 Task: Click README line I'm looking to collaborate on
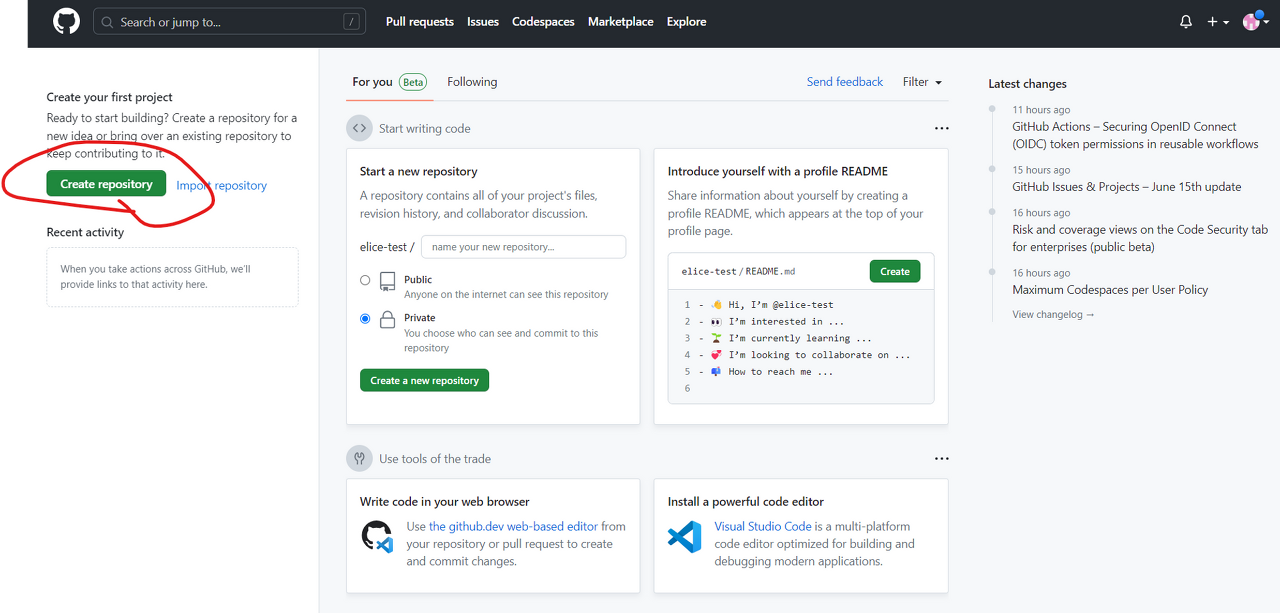click(811, 355)
